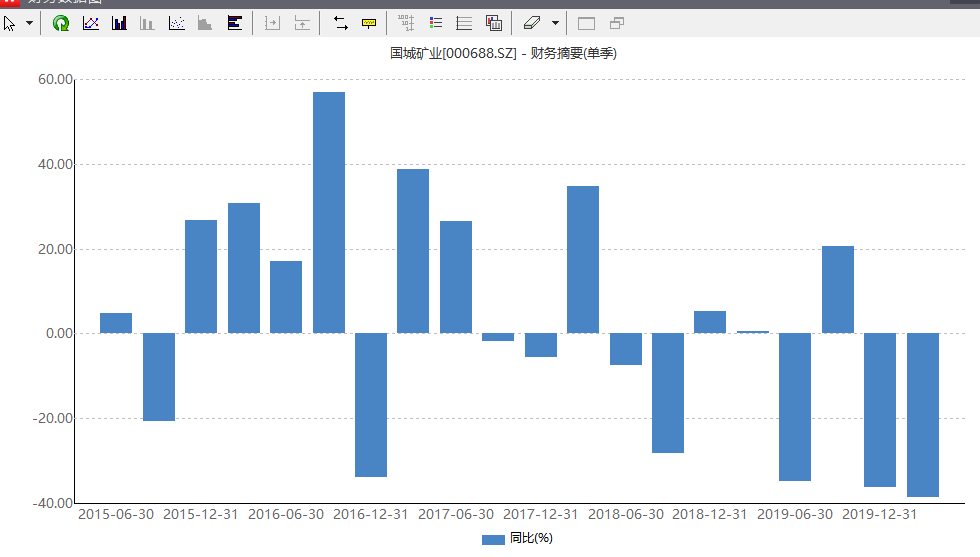980x557 pixels.
Task: Click the x-axis label 2018-12-31
Action: coord(709,514)
